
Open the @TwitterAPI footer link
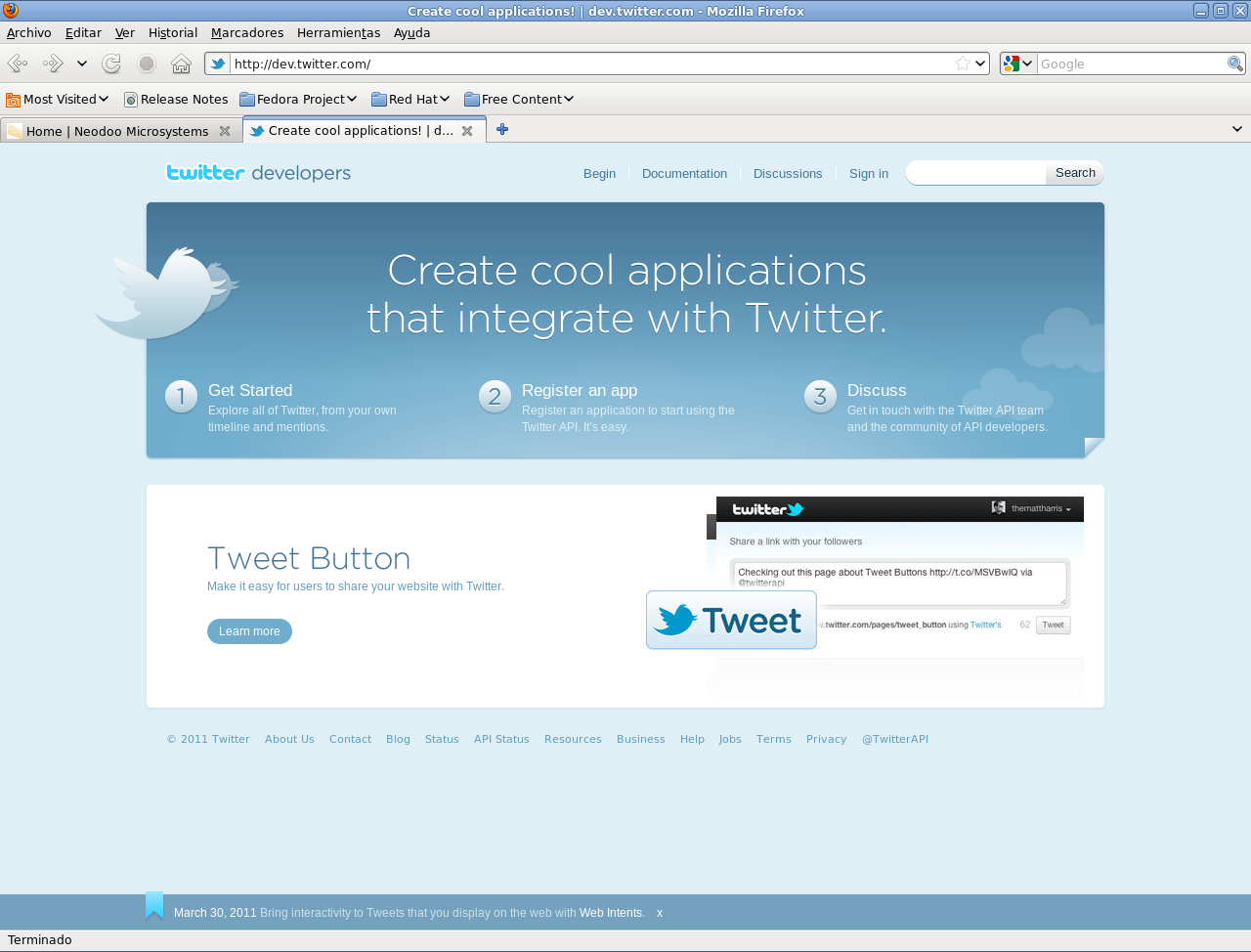pos(895,739)
